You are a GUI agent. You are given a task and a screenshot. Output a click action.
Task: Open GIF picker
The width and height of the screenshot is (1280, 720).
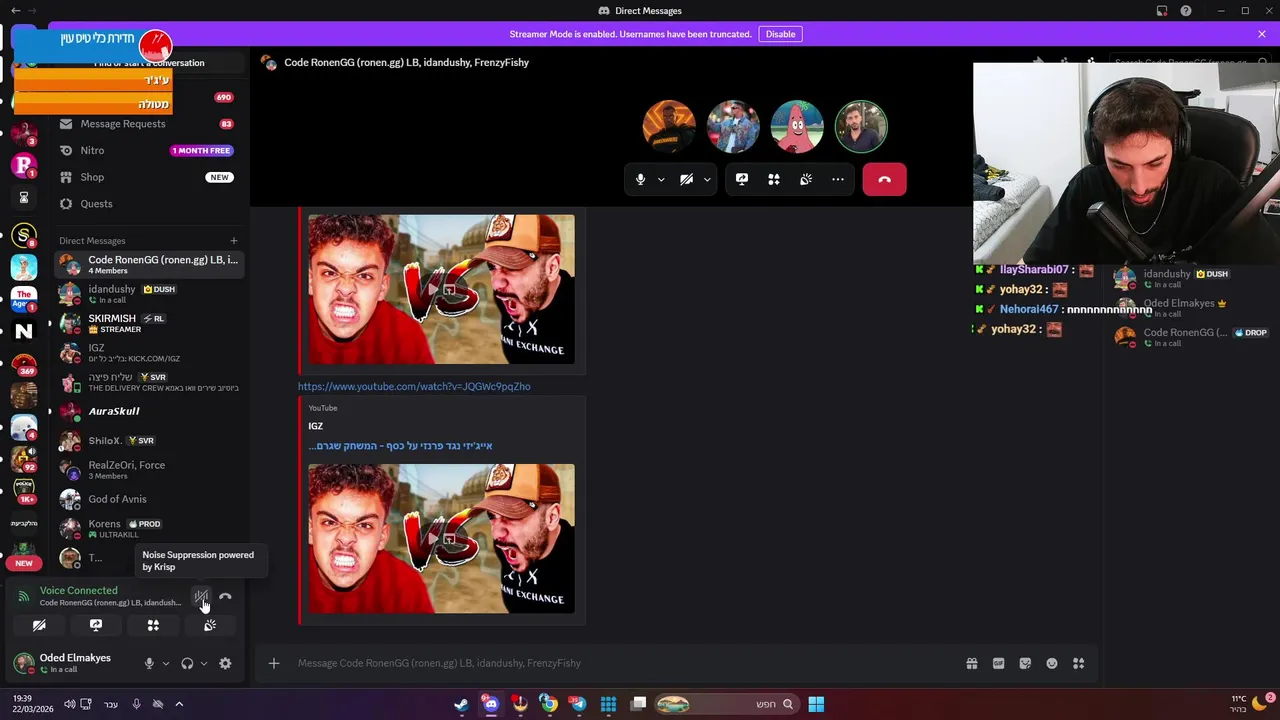[x=998, y=663]
